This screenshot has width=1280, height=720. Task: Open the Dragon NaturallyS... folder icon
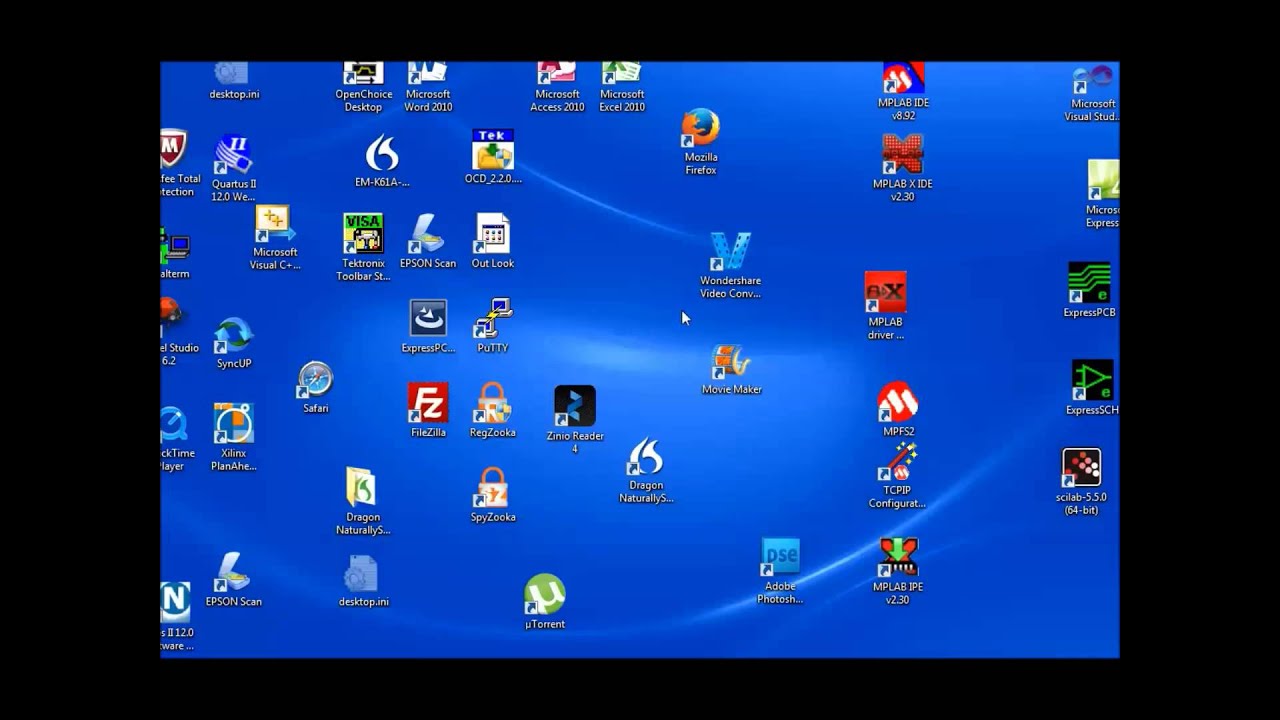(x=362, y=501)
